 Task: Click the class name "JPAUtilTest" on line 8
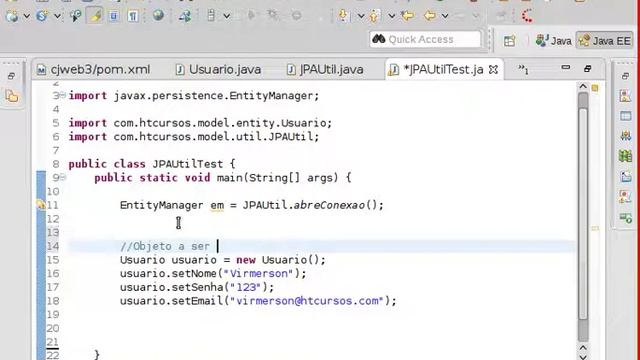point(188,164)
